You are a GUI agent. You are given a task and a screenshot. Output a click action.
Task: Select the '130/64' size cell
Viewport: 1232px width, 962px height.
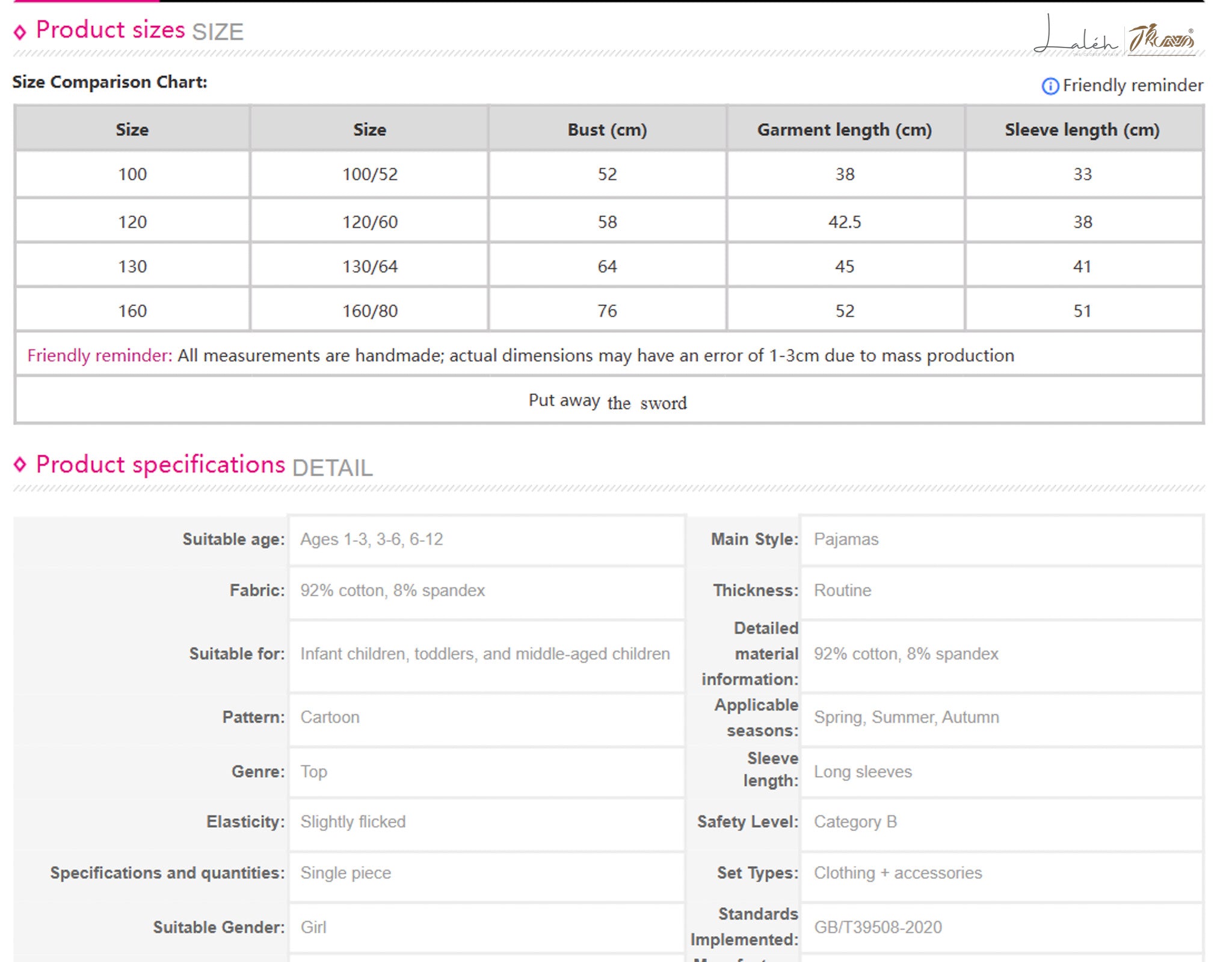[x=370, y=266]
